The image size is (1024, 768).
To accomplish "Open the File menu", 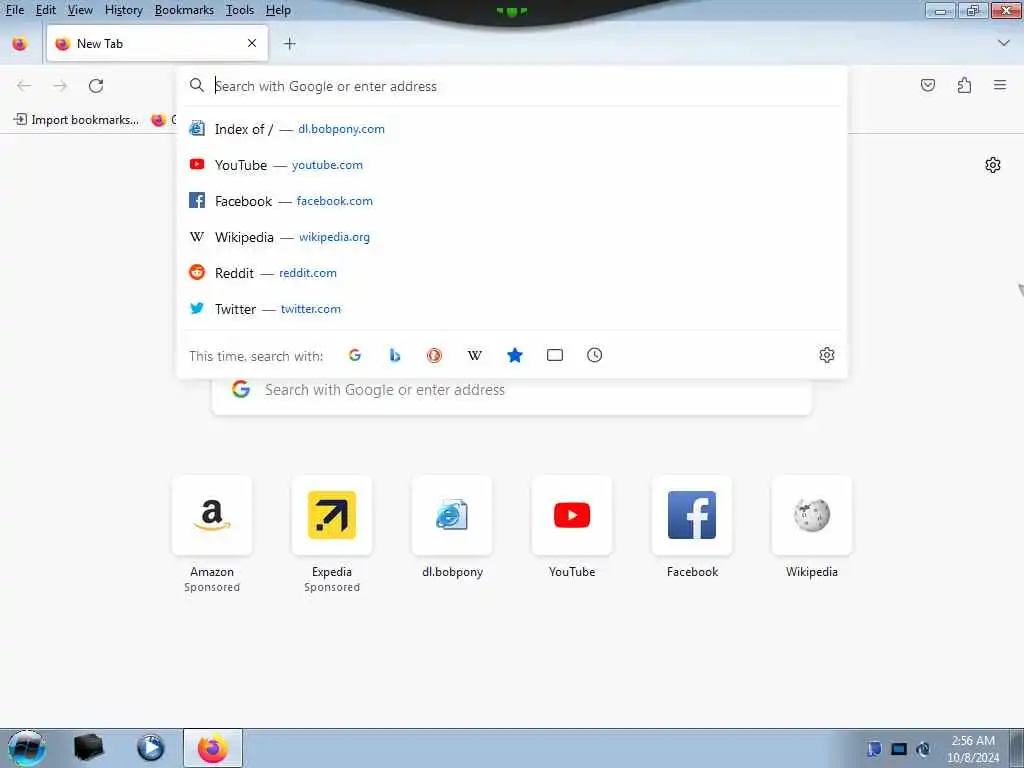I will click(14, 10).
